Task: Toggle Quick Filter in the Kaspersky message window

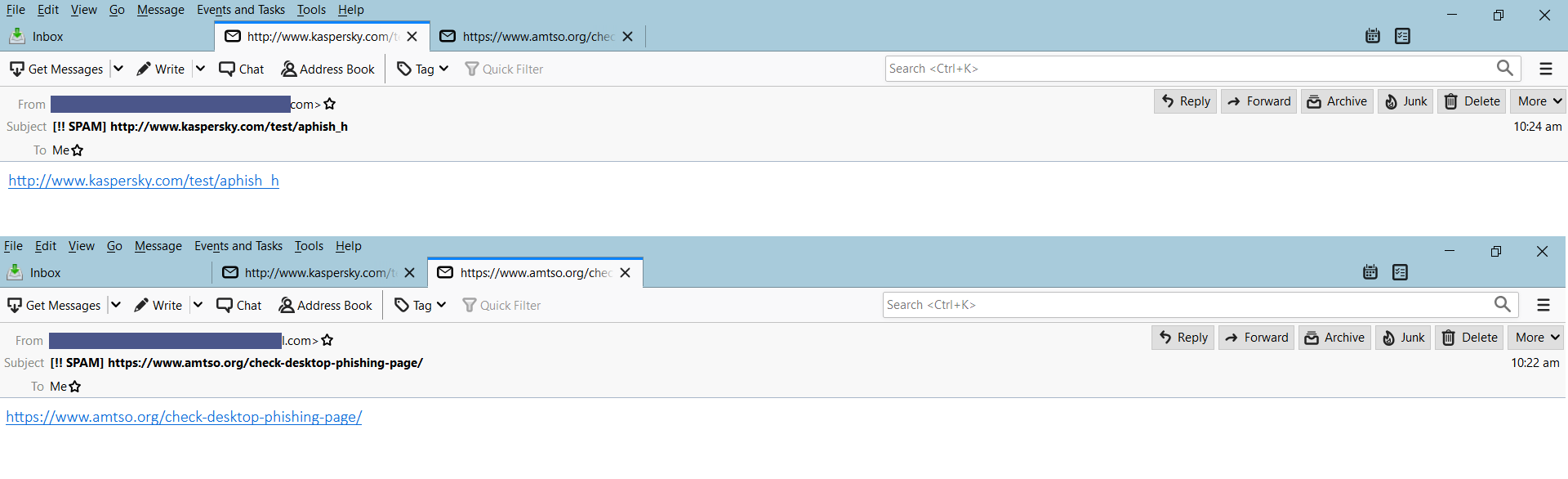Action: coord(504,69)
